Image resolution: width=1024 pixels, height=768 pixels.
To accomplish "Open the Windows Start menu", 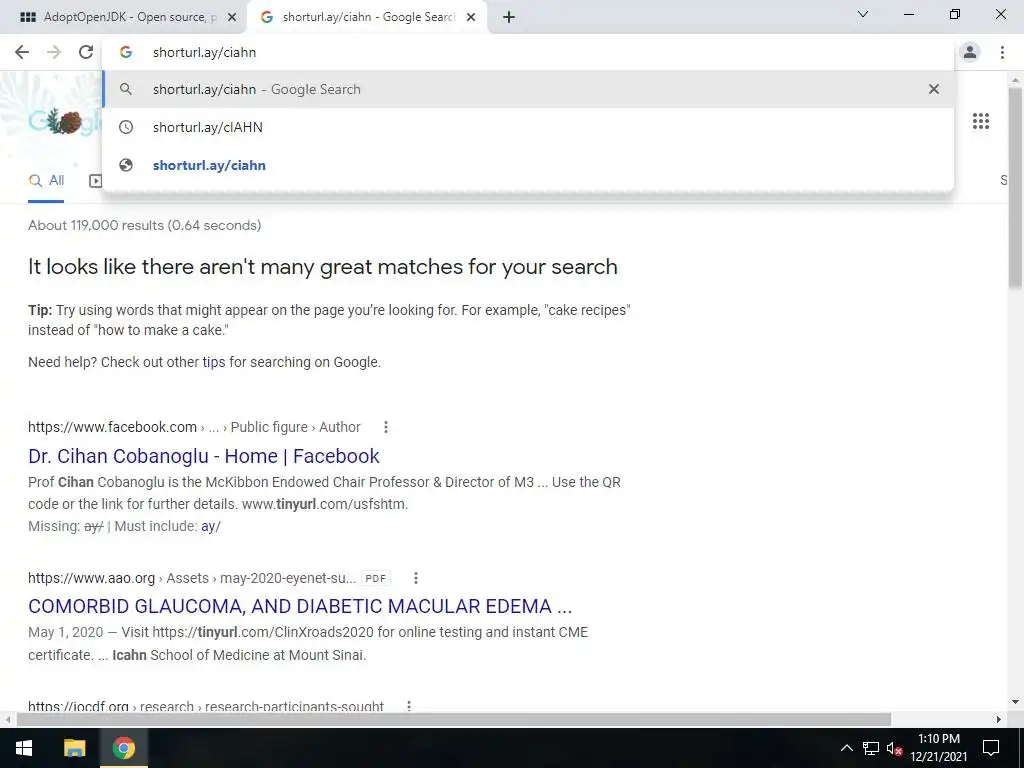I will tap(24, 748).
